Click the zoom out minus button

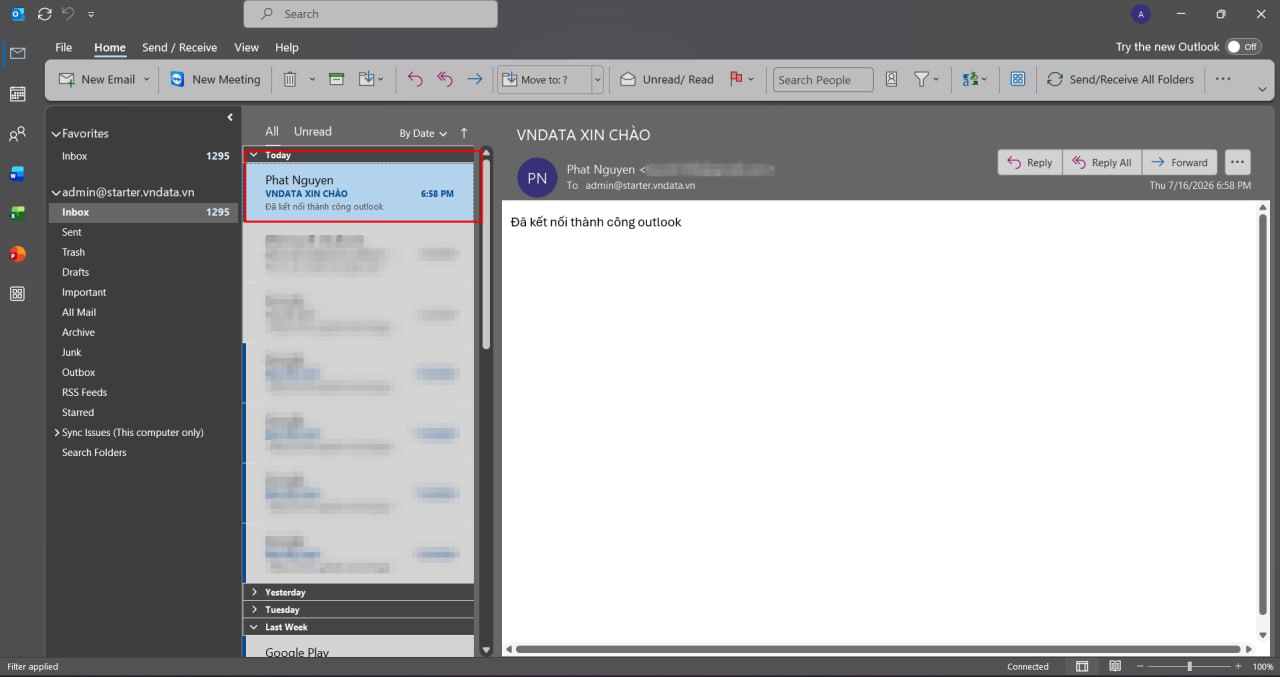pos(1139,667)
